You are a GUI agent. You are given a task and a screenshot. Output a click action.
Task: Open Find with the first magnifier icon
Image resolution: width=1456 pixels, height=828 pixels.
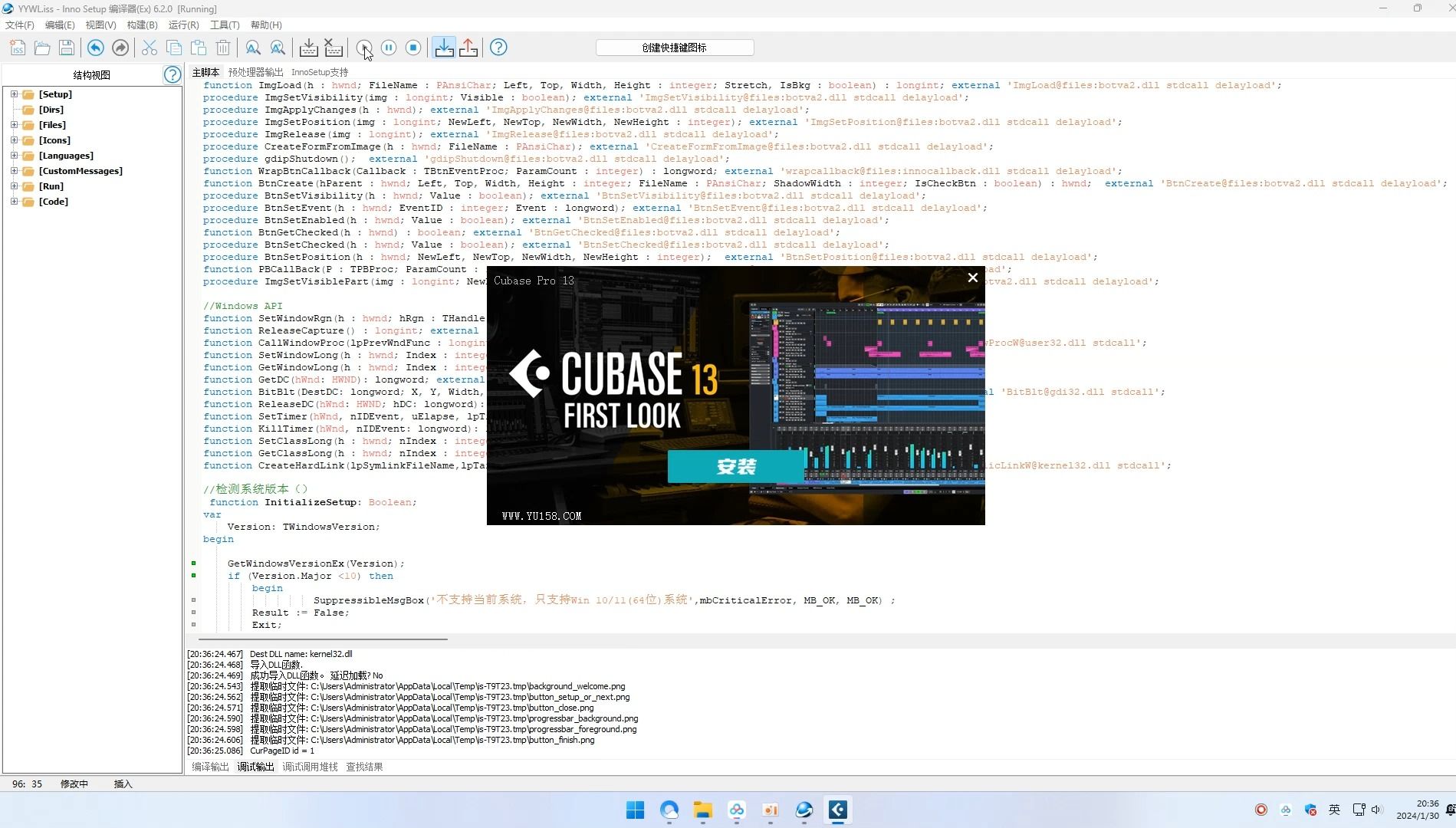click(252, 48)
